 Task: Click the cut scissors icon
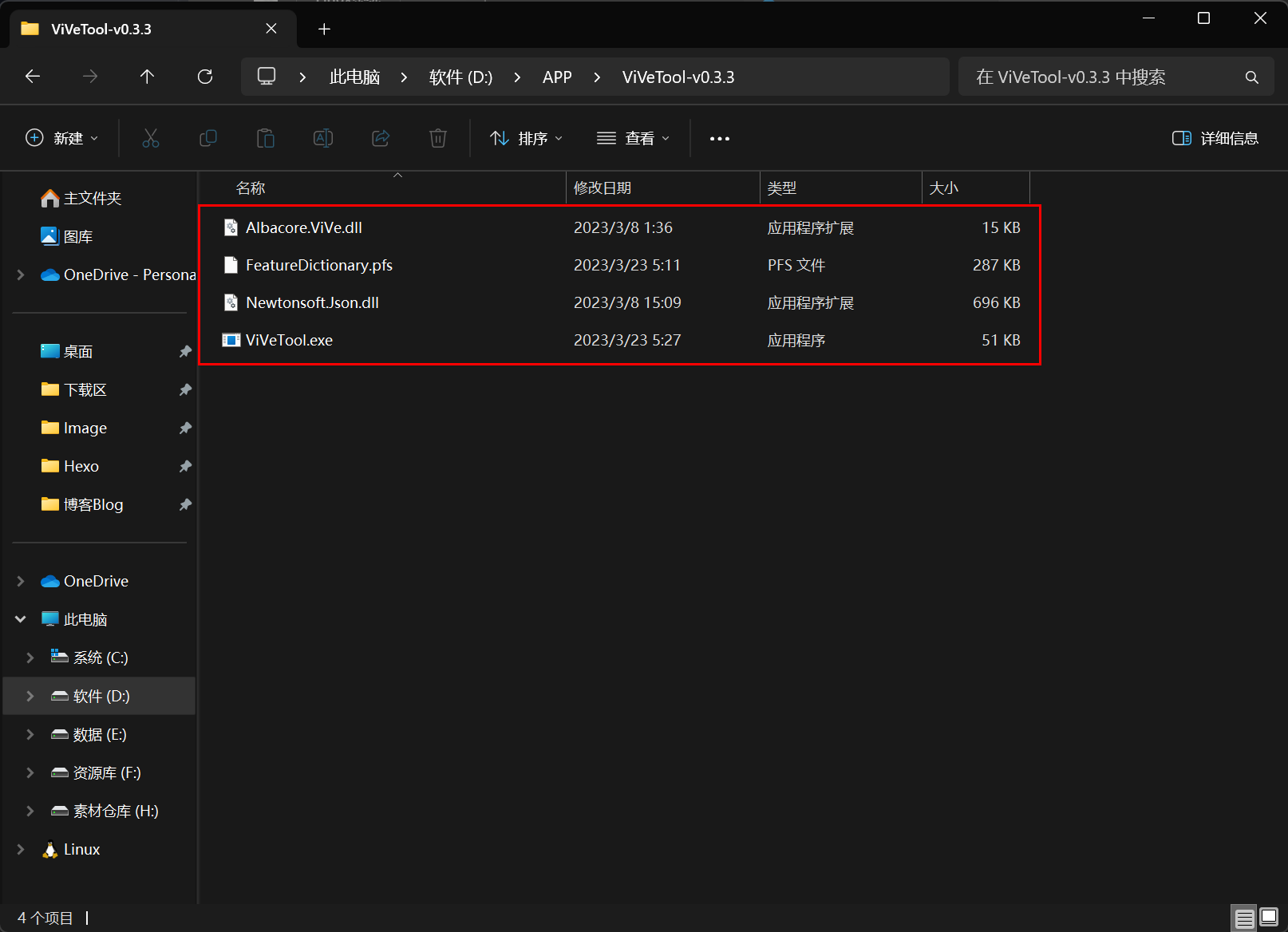151,138
